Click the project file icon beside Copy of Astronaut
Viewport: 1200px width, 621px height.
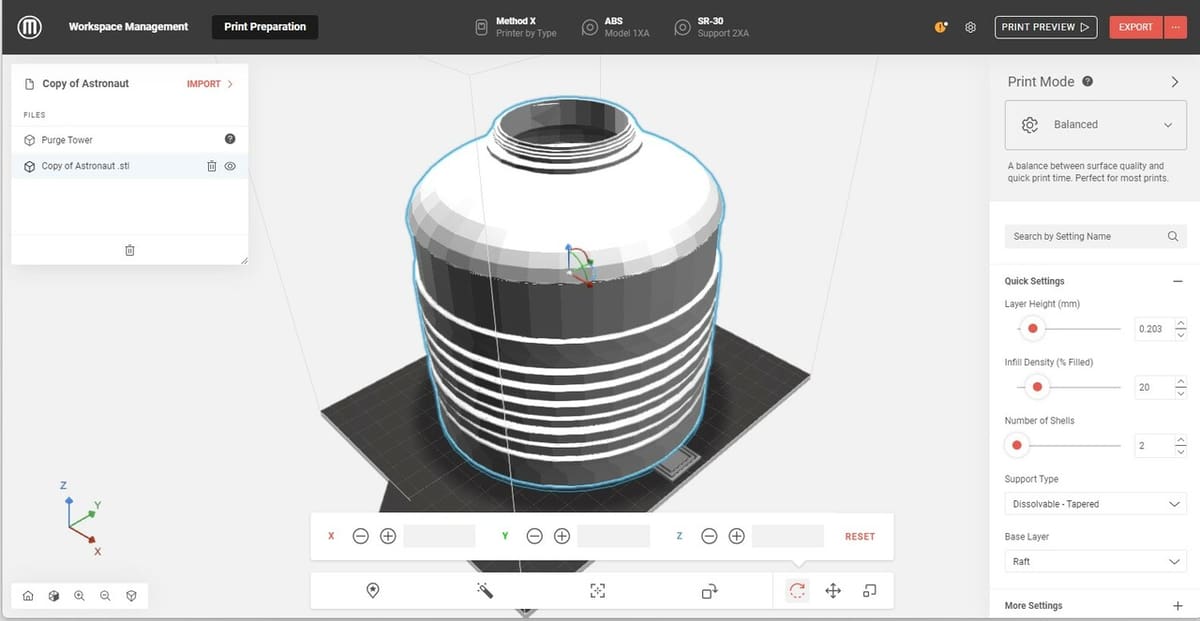[30, 84]
